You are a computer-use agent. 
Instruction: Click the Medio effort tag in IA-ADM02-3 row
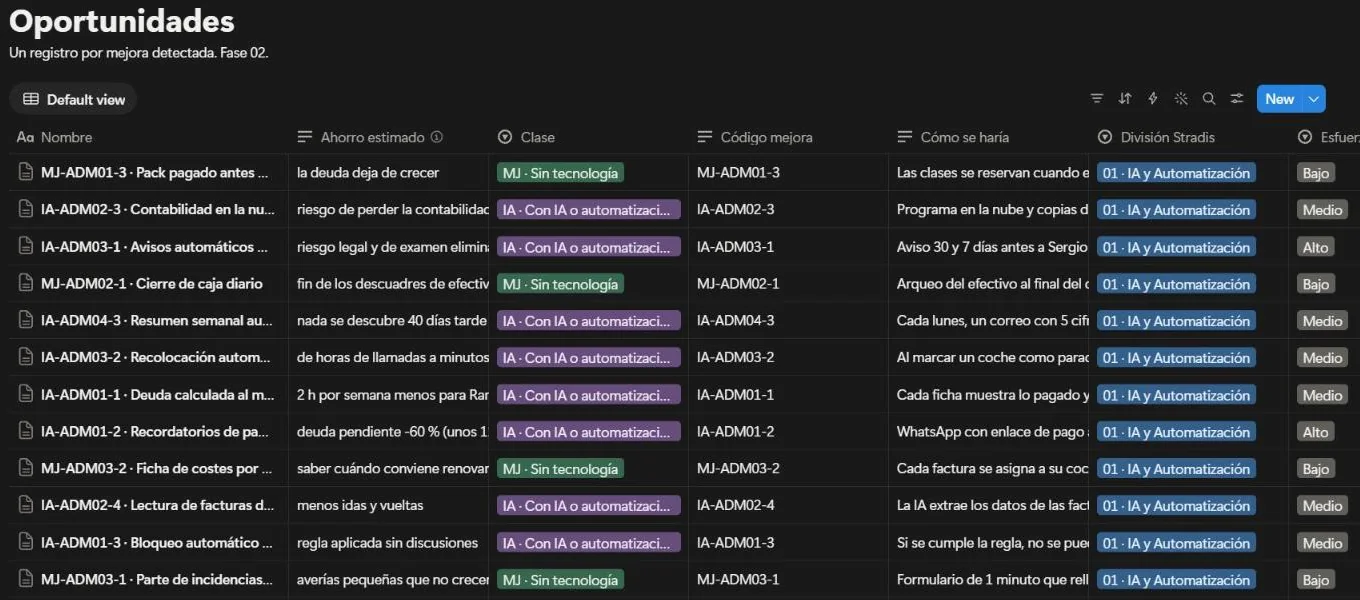[1322, 210]
